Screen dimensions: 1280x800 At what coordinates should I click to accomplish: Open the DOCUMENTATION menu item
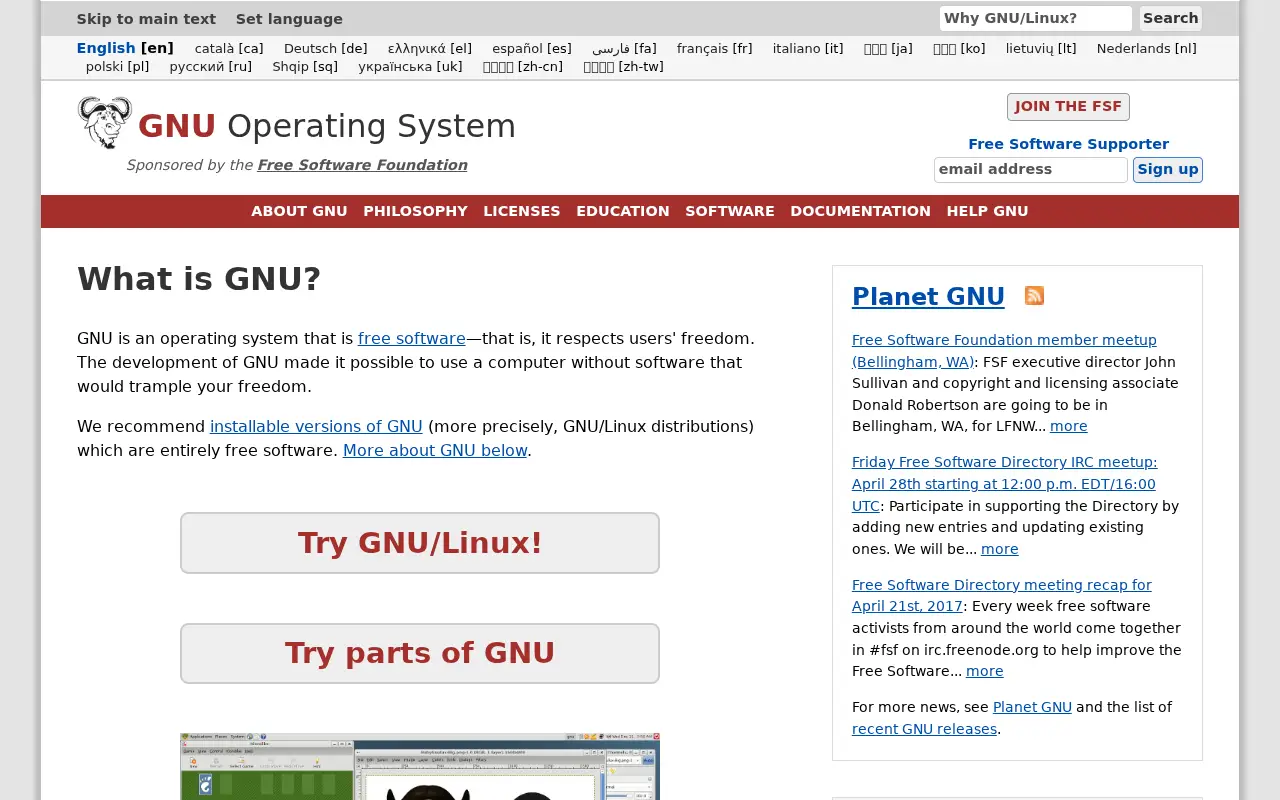(860, 211)
